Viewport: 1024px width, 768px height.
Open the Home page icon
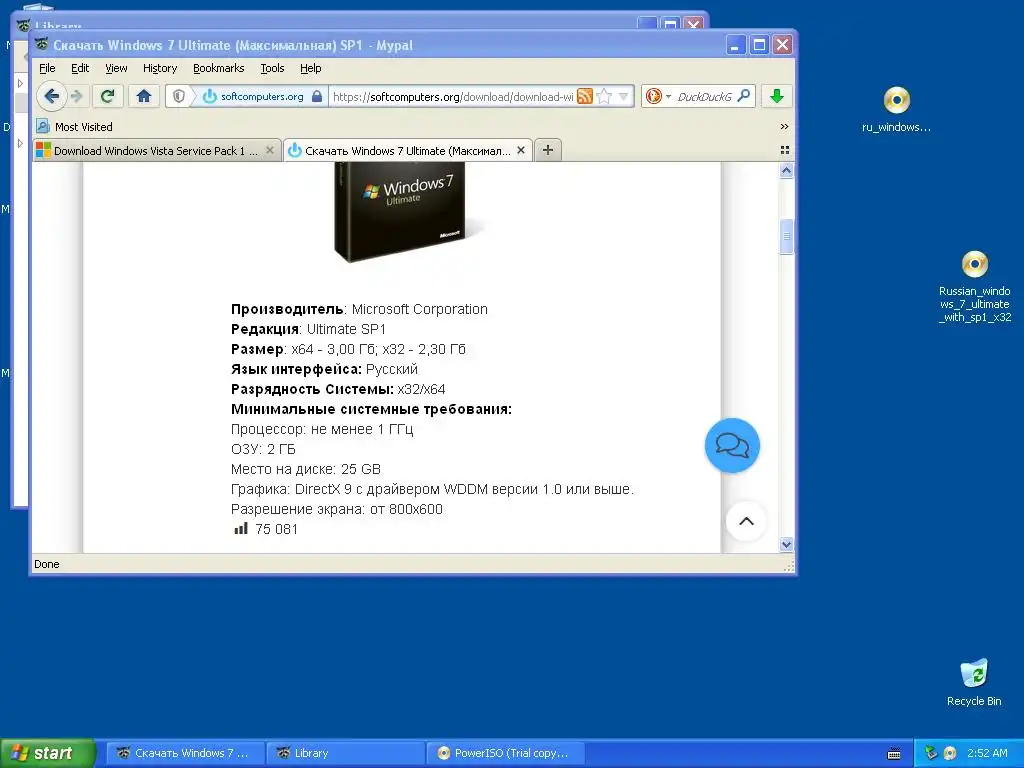pyautogui.click(x=144, y=97)
